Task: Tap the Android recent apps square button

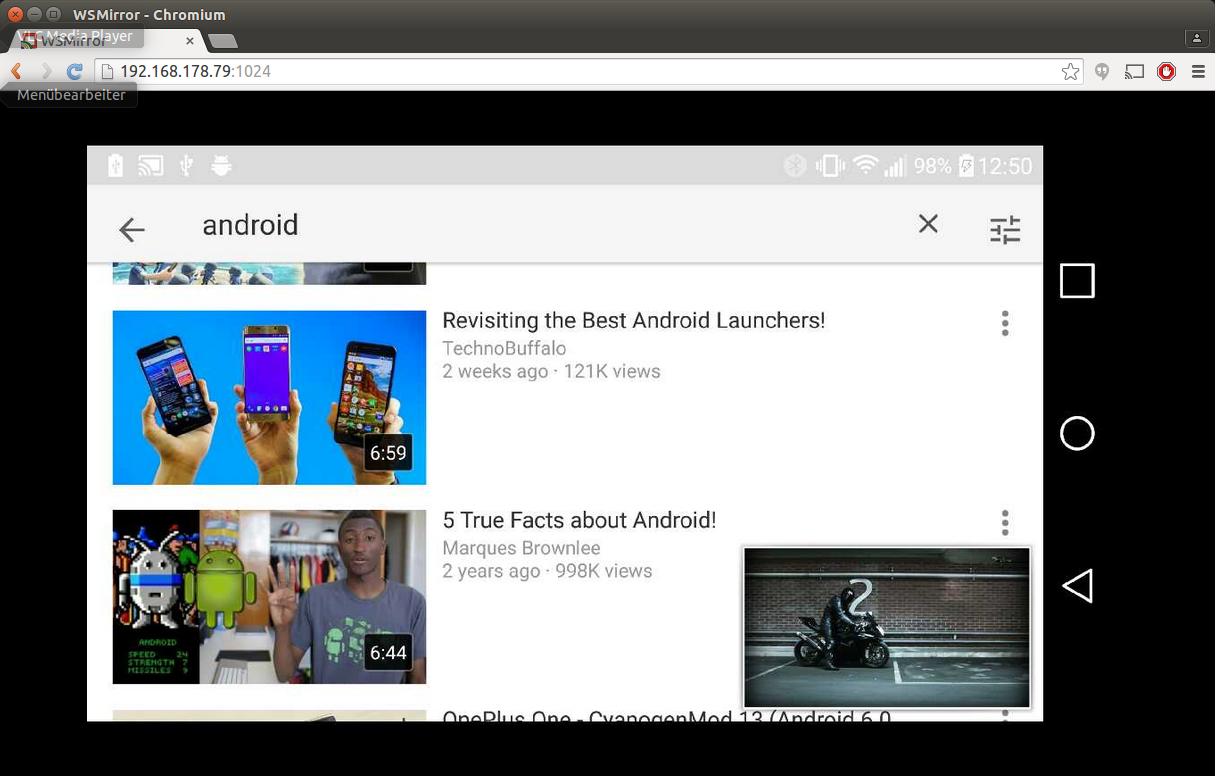Action: point(1077,281)
